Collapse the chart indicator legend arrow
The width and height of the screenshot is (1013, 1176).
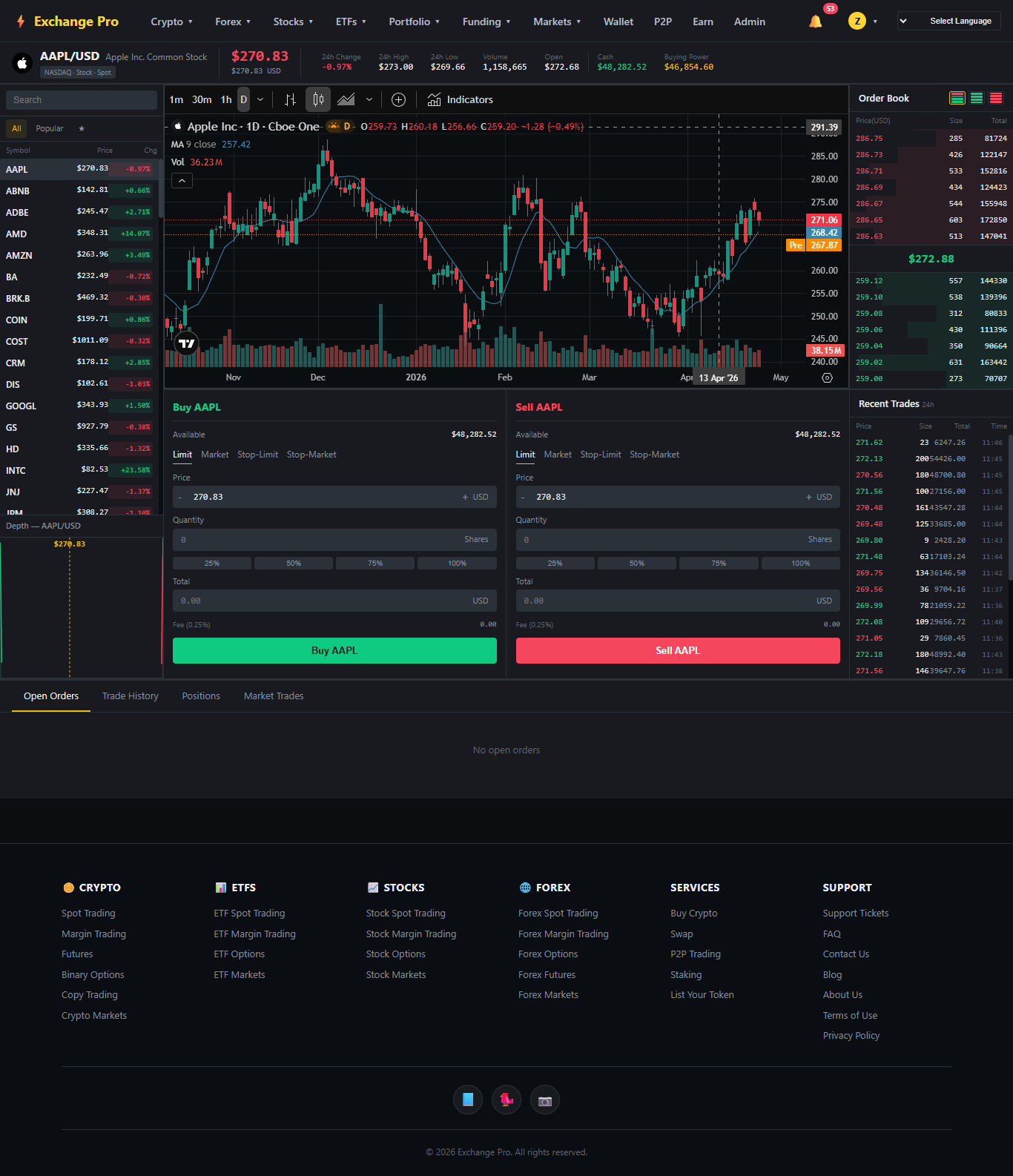[x=182, y=180]
